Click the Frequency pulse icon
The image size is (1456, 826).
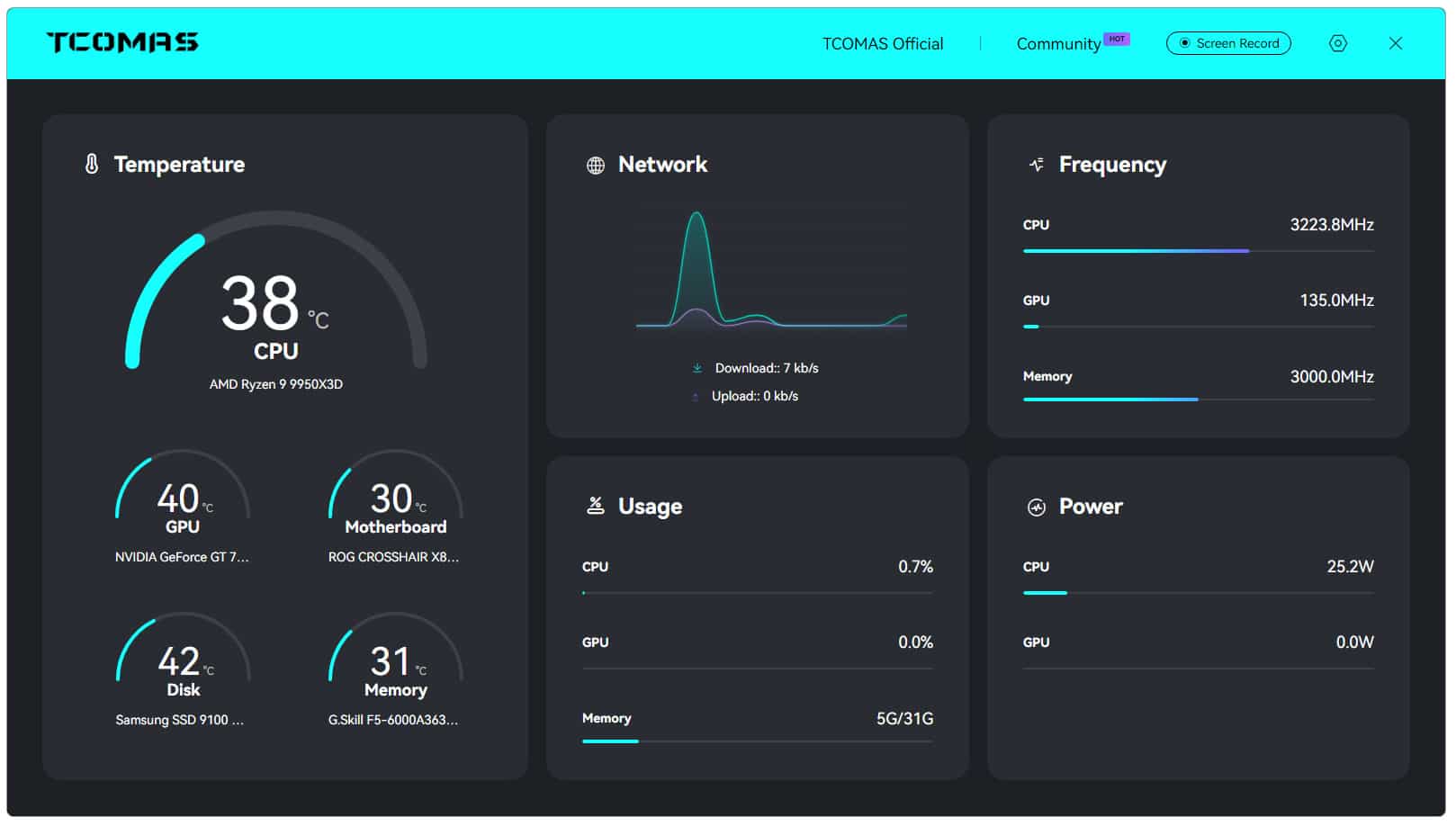click(x=1037, y=164)
